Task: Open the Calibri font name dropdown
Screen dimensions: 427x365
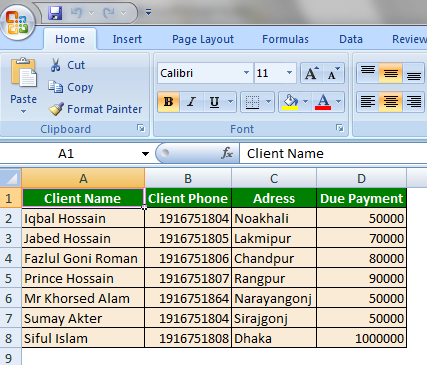Action: pyautogui.click(x=246, y=73)
